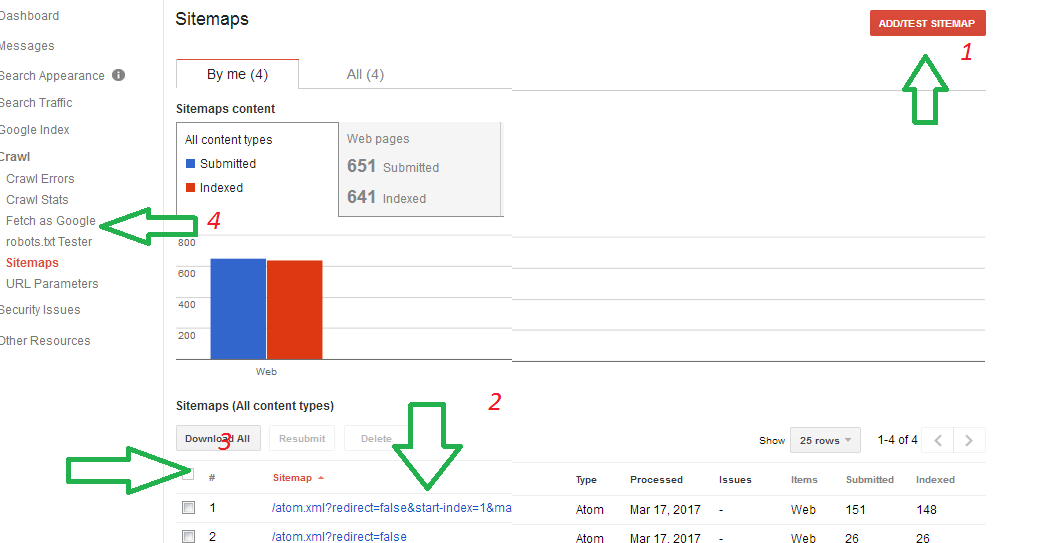The width and height of the screenshot is (1051, 543).
Task: Click the red Indexed legend swatch
Action: click(191, 188)
